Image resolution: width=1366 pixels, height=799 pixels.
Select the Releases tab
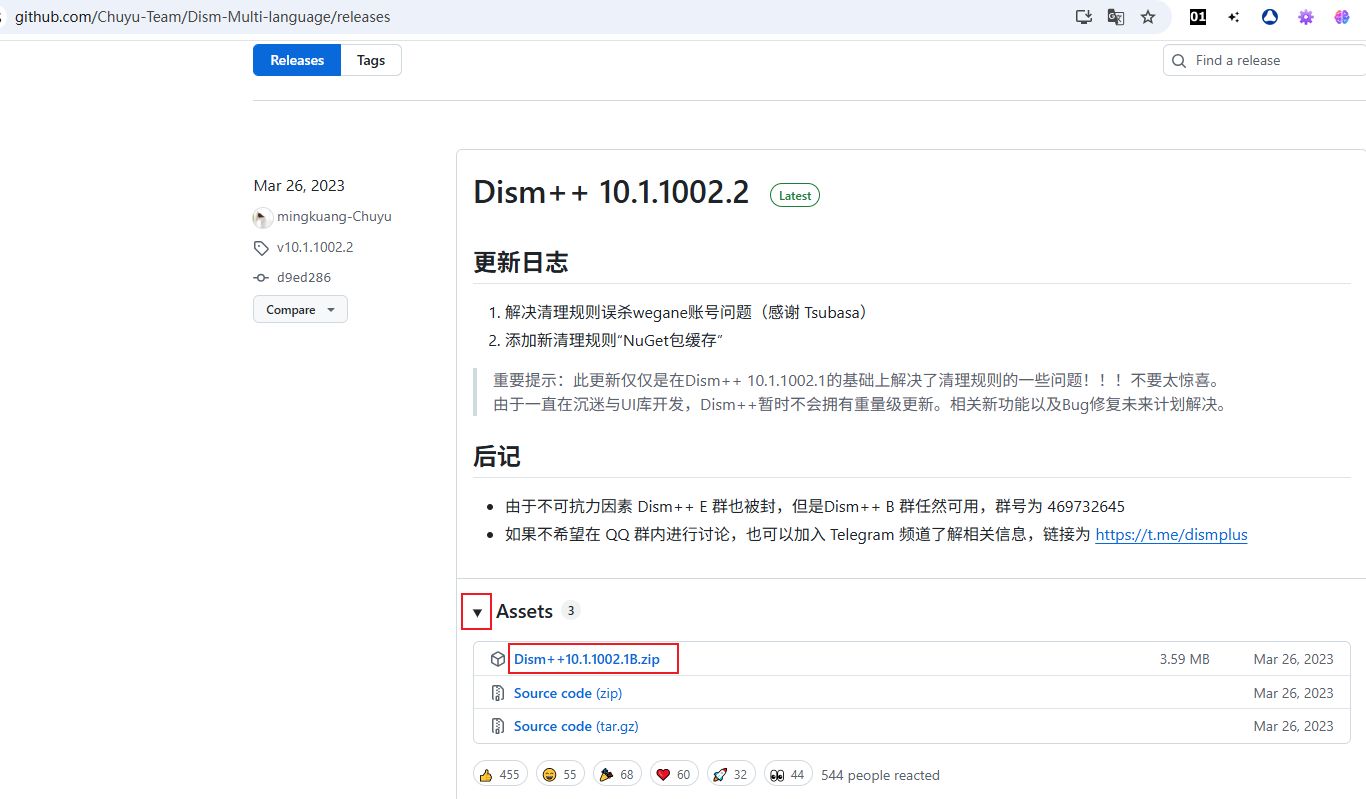[x=297, y=60]
